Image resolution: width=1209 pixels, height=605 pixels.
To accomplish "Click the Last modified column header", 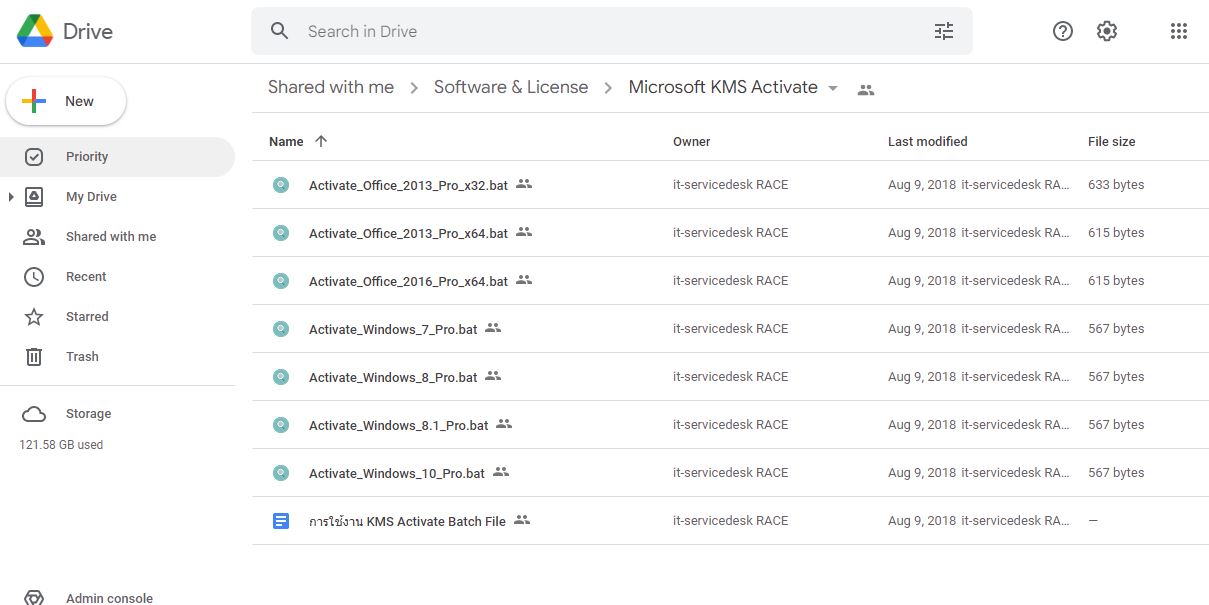I will pyautogui.click(x=928, y=141).
